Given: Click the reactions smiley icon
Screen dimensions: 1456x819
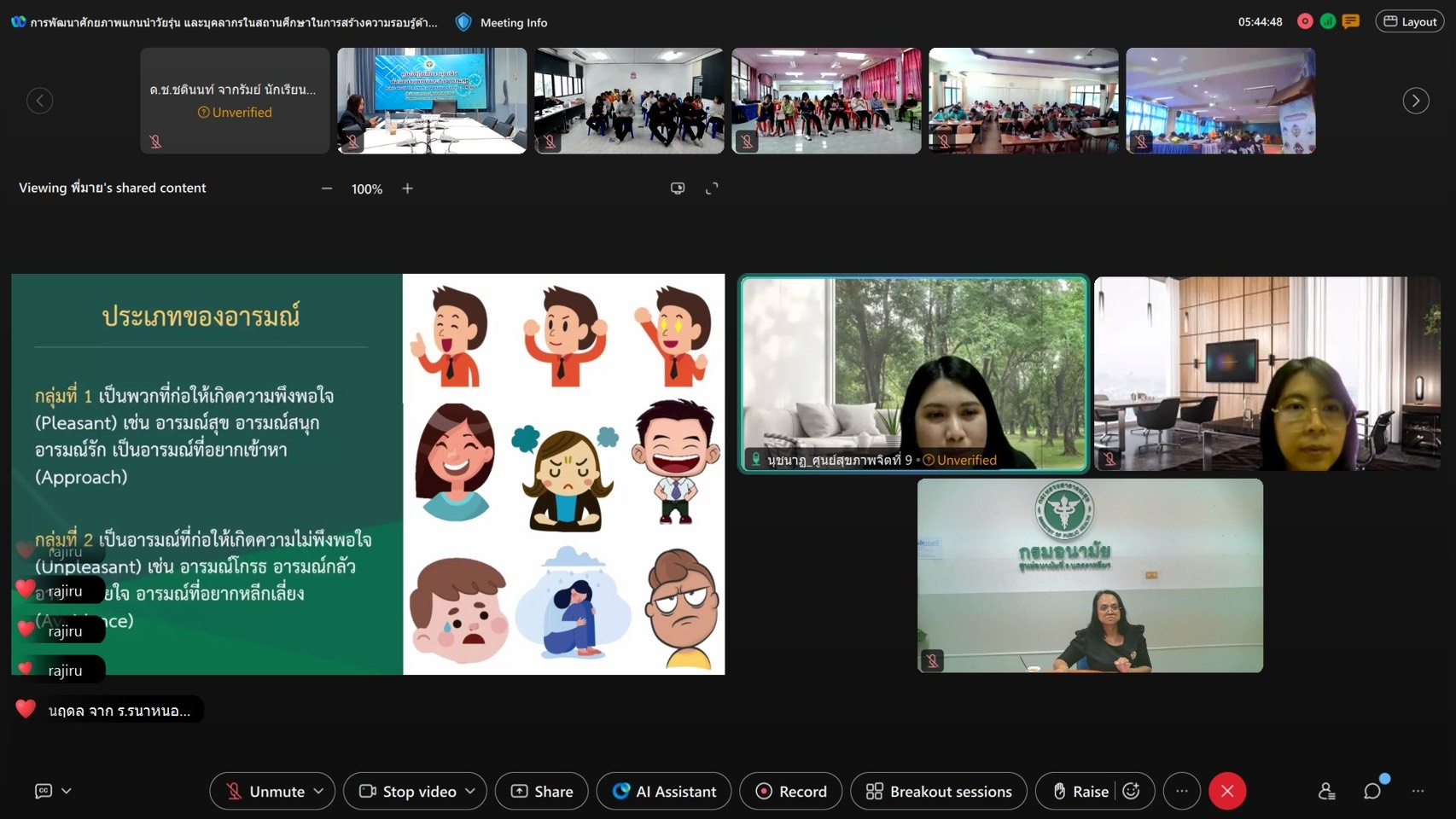Looking at the screenshot, I should tap(1132, 792).
